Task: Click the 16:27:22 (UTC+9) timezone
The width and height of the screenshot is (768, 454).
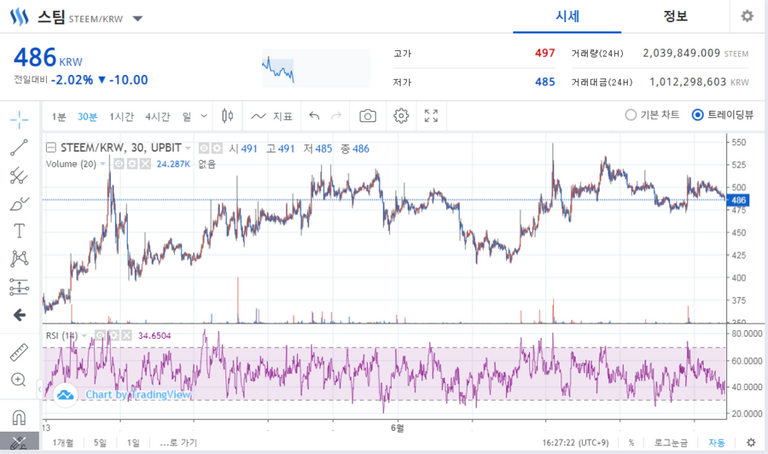Action: click(x=575, y=443)
